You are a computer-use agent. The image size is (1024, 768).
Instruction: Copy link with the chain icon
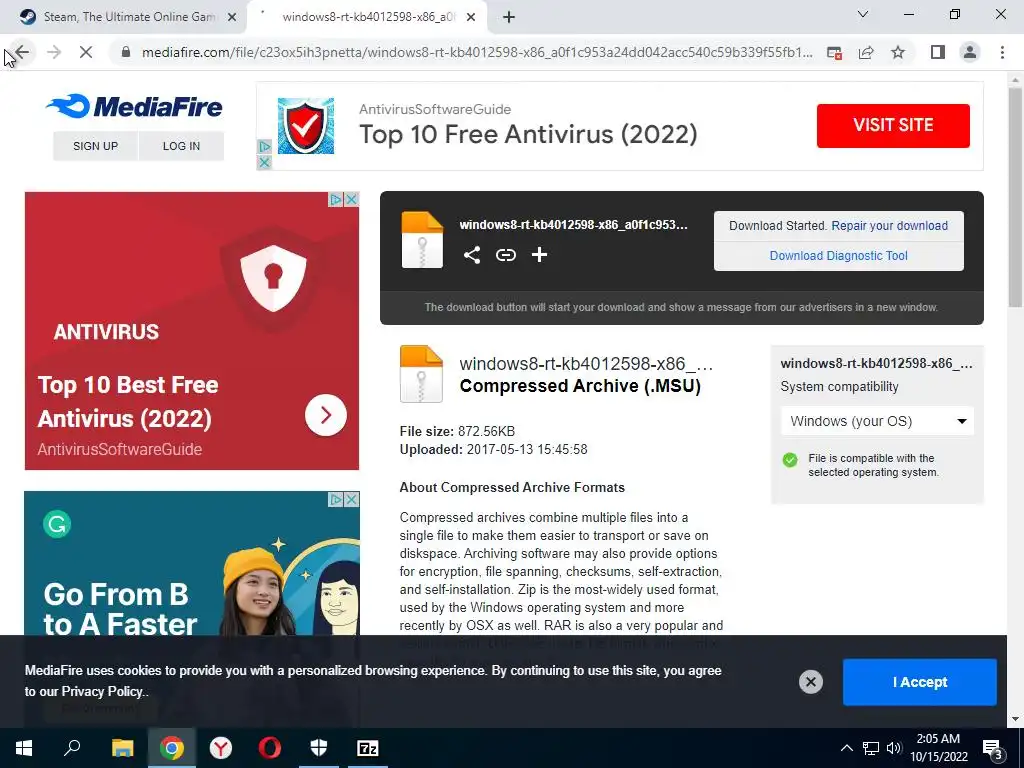505,255
